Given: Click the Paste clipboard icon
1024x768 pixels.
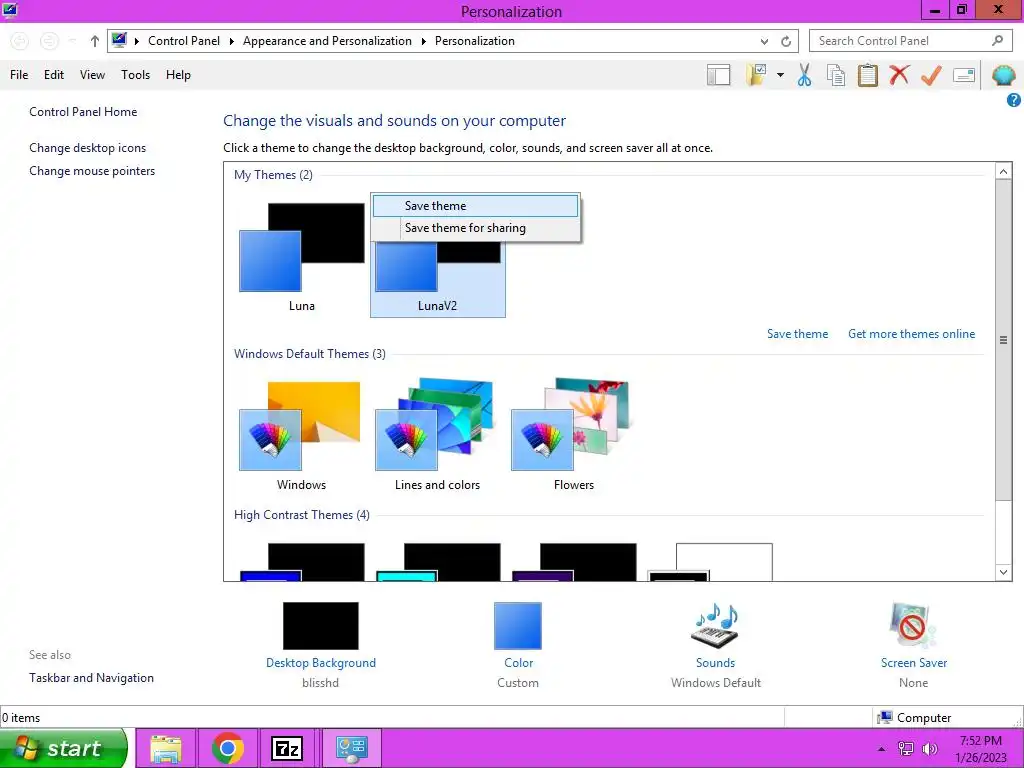Looking at the screenshot, I should (867, 75).
